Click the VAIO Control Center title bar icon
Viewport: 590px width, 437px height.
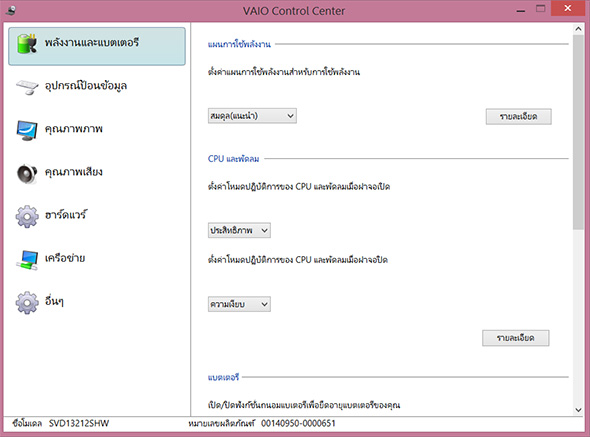pyautogui.click(x=11, y=10)
